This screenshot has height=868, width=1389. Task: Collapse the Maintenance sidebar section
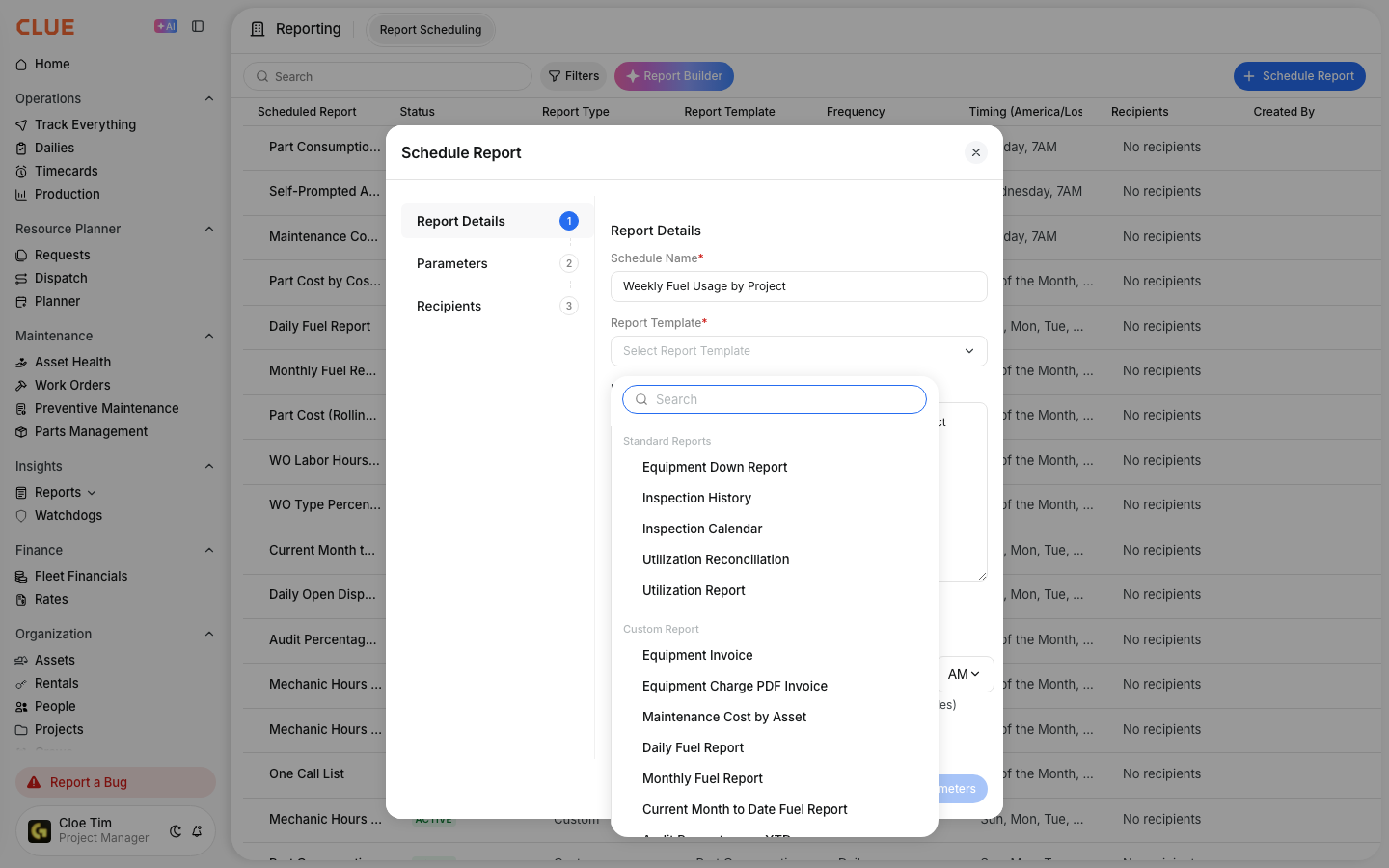(209, 337)
